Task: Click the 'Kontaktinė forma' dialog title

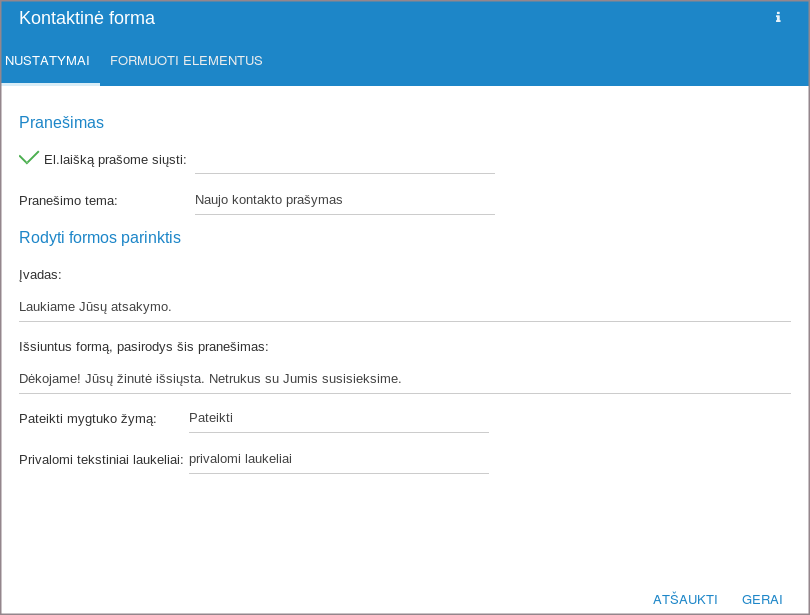Action: pos(87,18)
